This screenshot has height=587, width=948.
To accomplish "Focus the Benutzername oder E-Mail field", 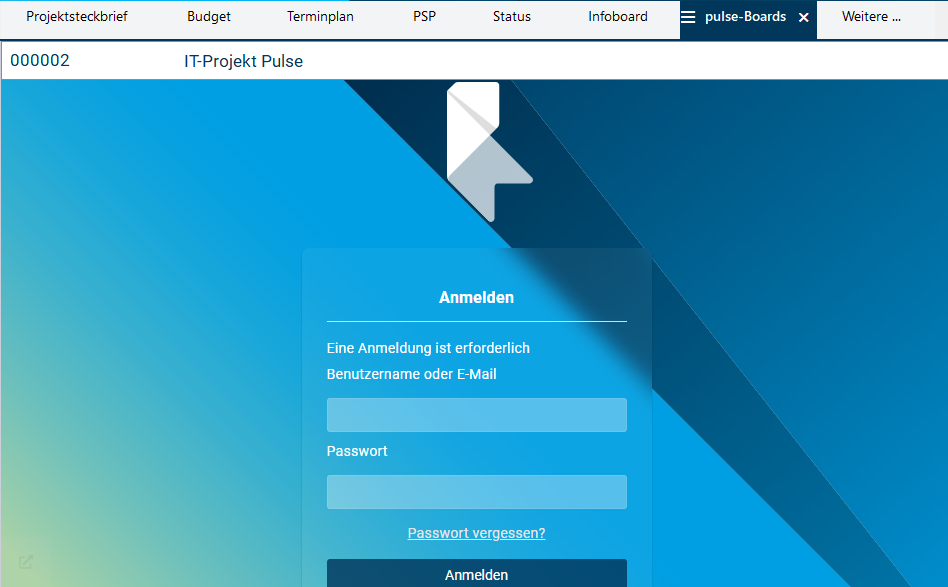I will [476, 415].
